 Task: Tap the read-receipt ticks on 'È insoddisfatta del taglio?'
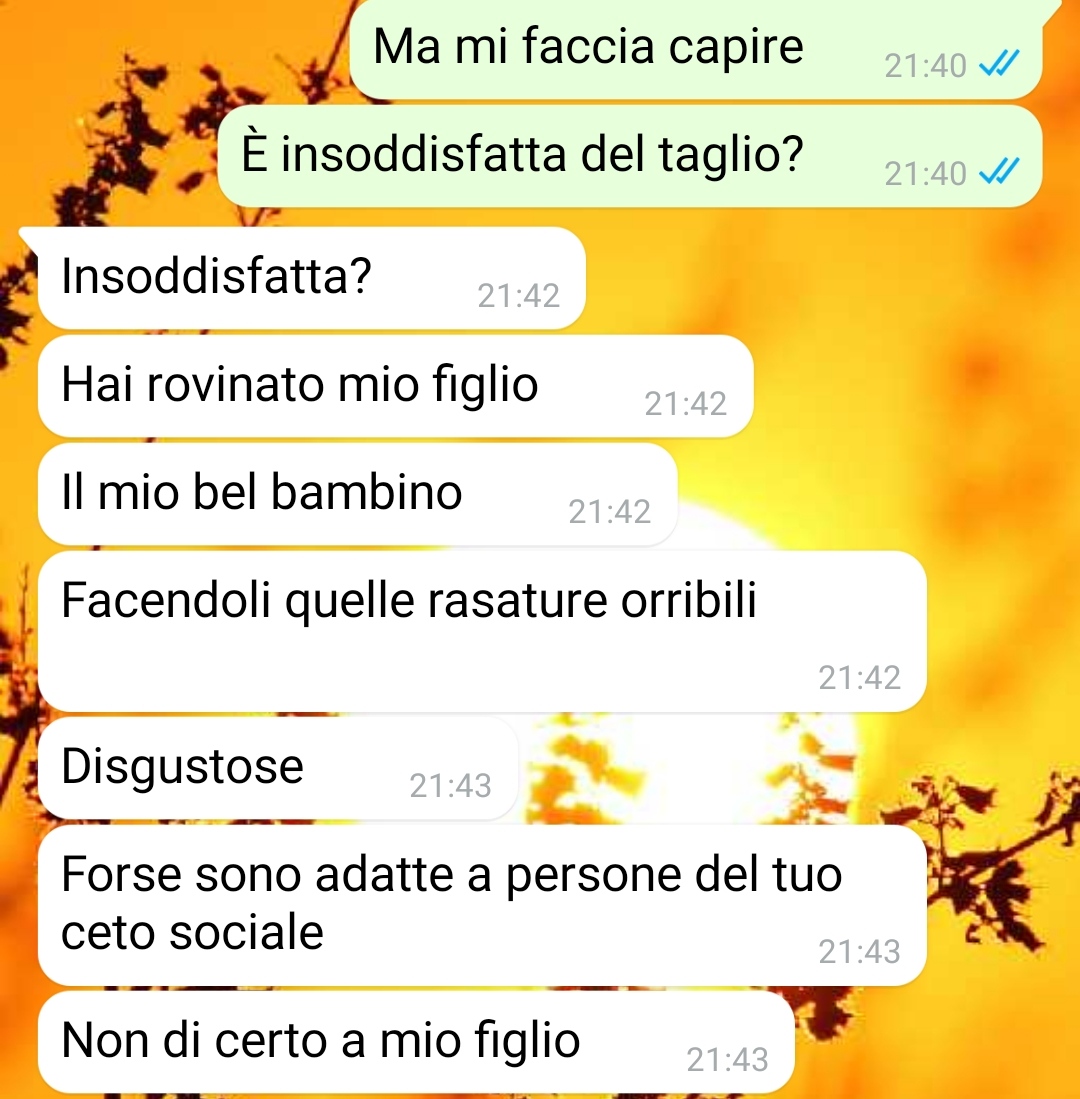click(999, 172)
